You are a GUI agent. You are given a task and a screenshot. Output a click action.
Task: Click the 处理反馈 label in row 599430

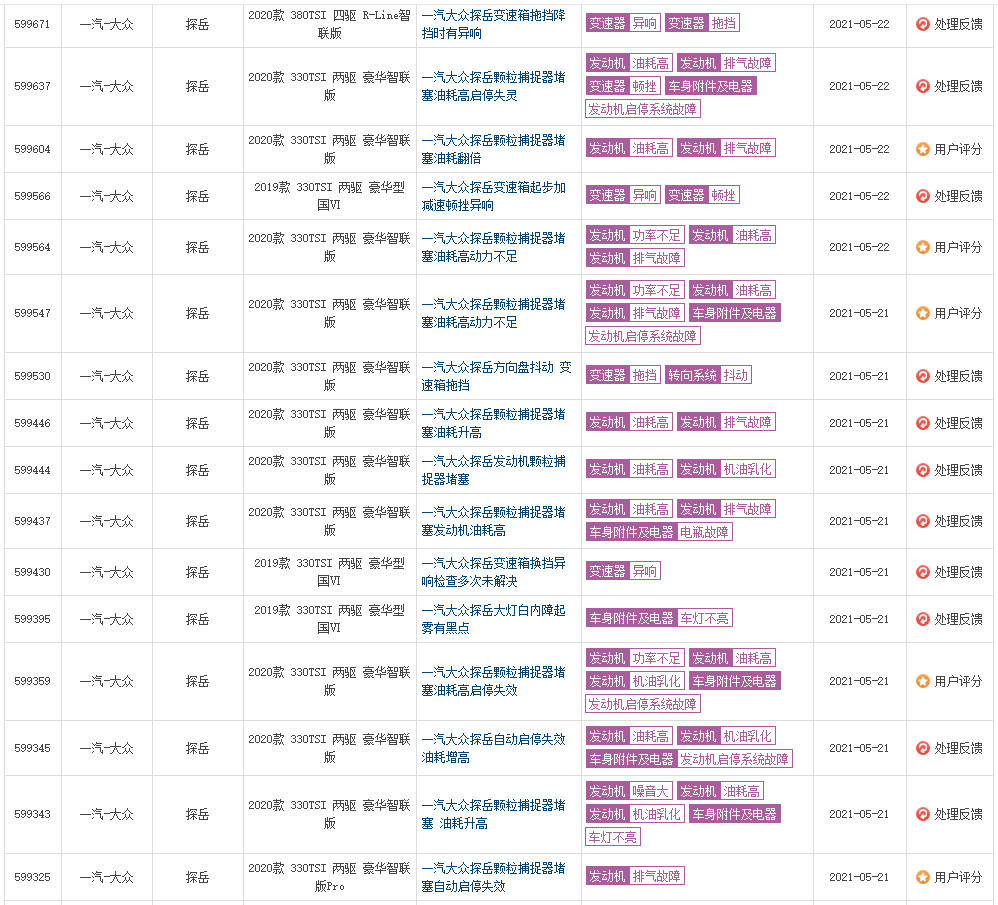point(958,572)
